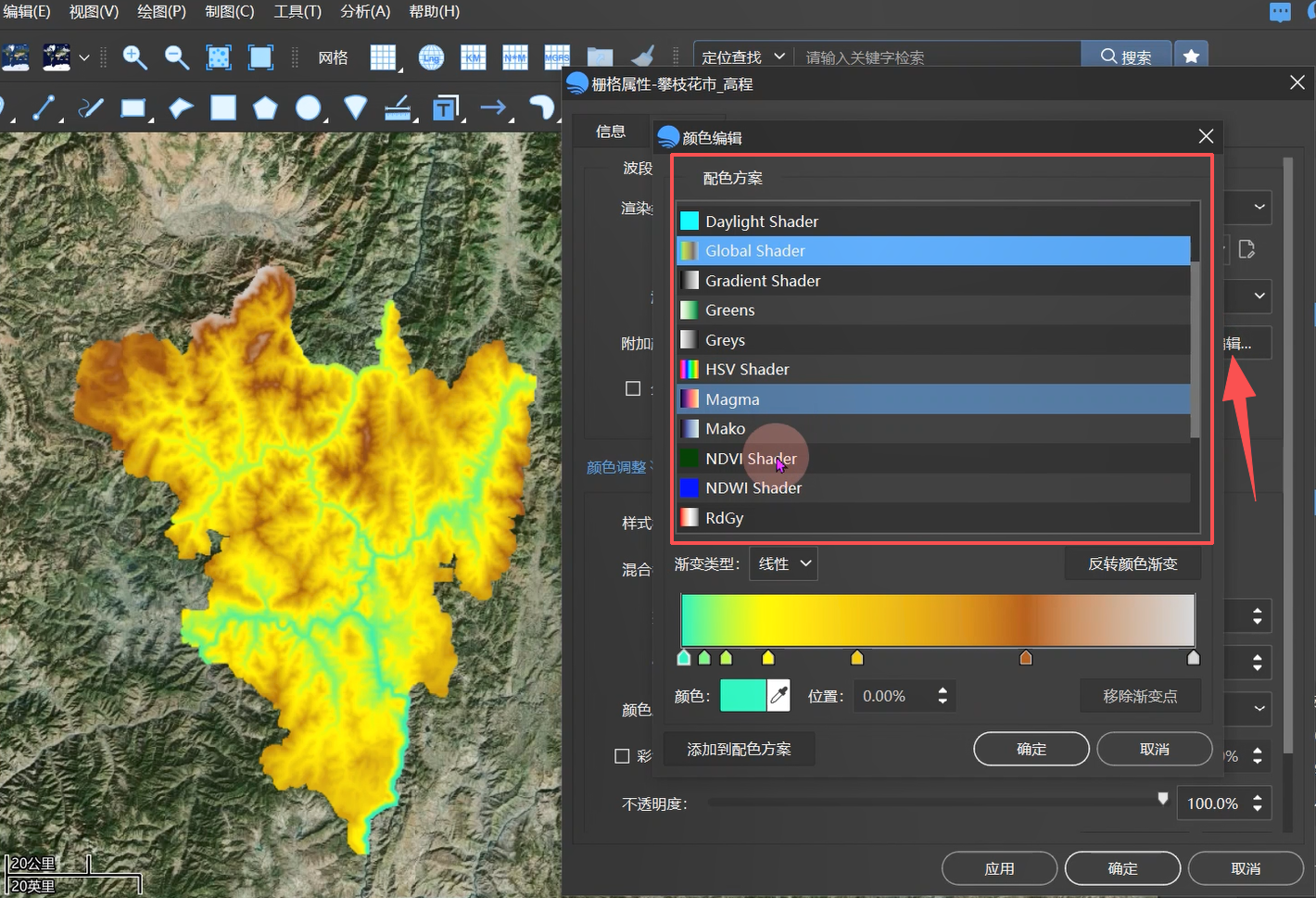Toggle the Lng globe graticule icon
1316x898 pixels.
pos(431,57)
